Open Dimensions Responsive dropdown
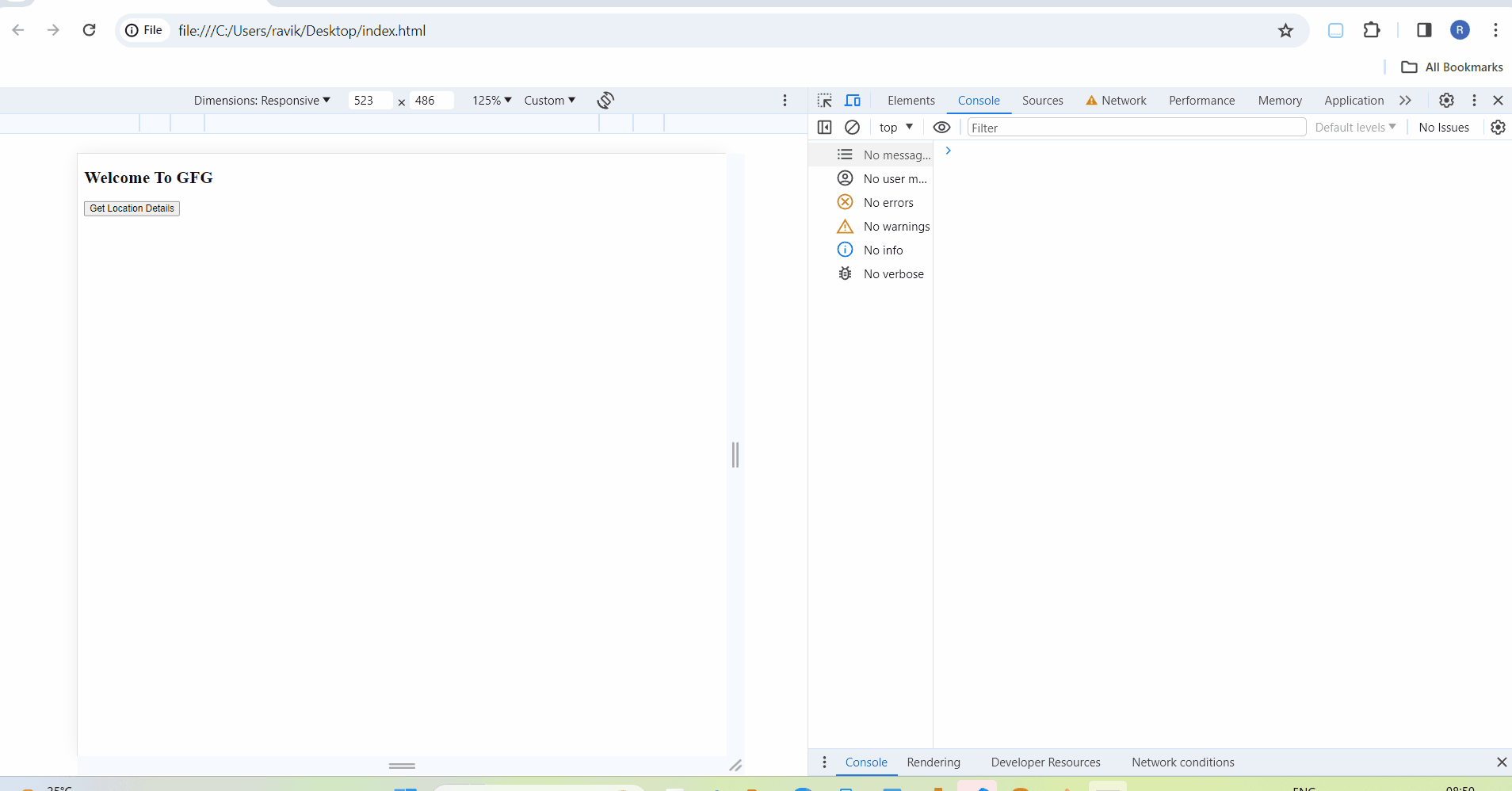The width and height of the screenshot is (1512, 791). (262, 100)
